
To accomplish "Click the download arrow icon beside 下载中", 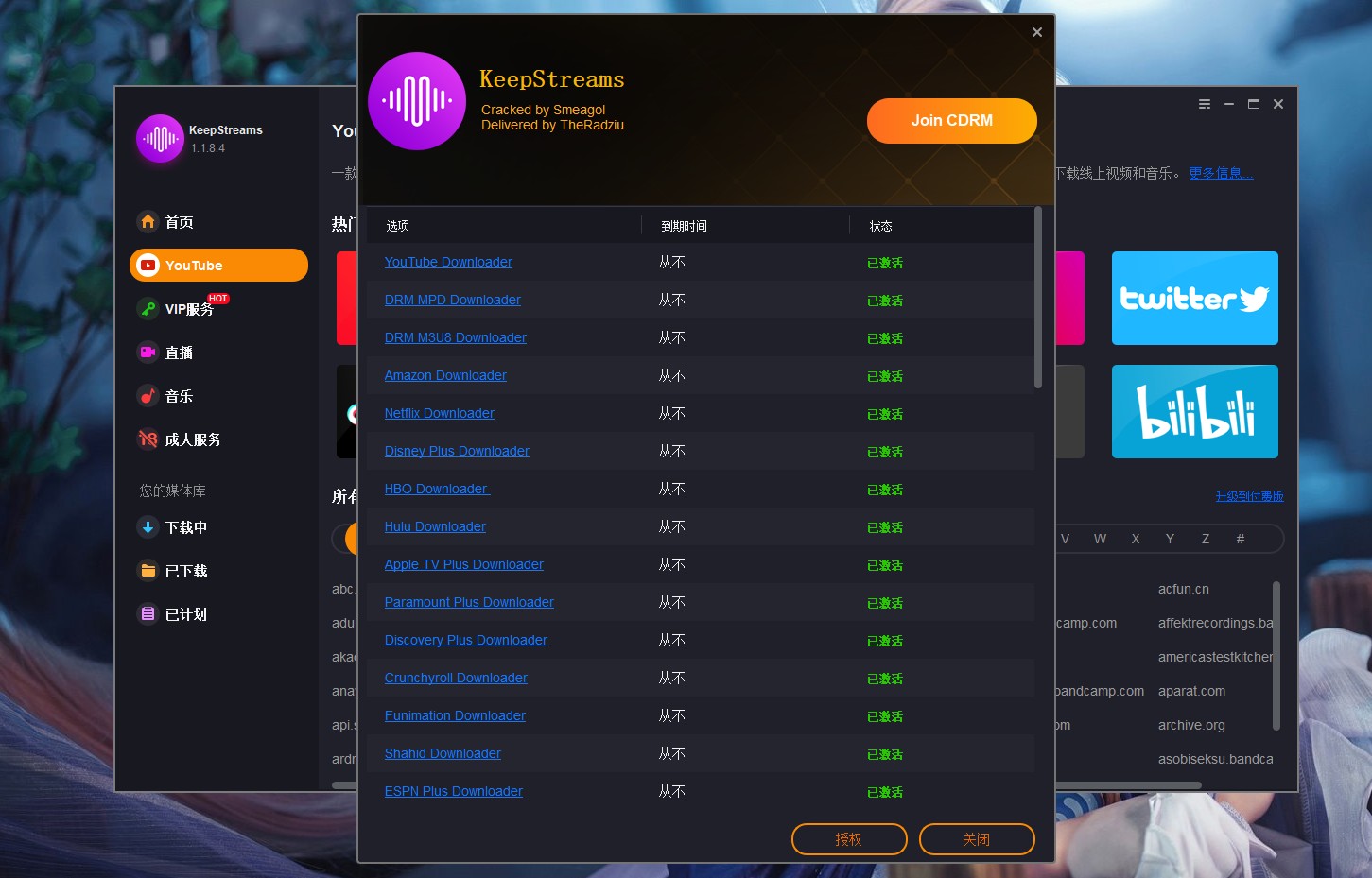I will (x=148, y=526).
